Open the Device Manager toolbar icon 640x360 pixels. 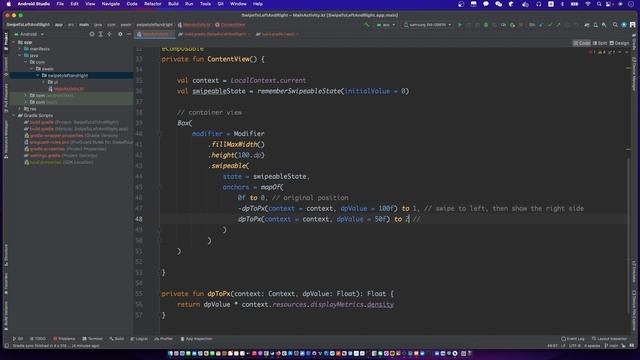596,25
